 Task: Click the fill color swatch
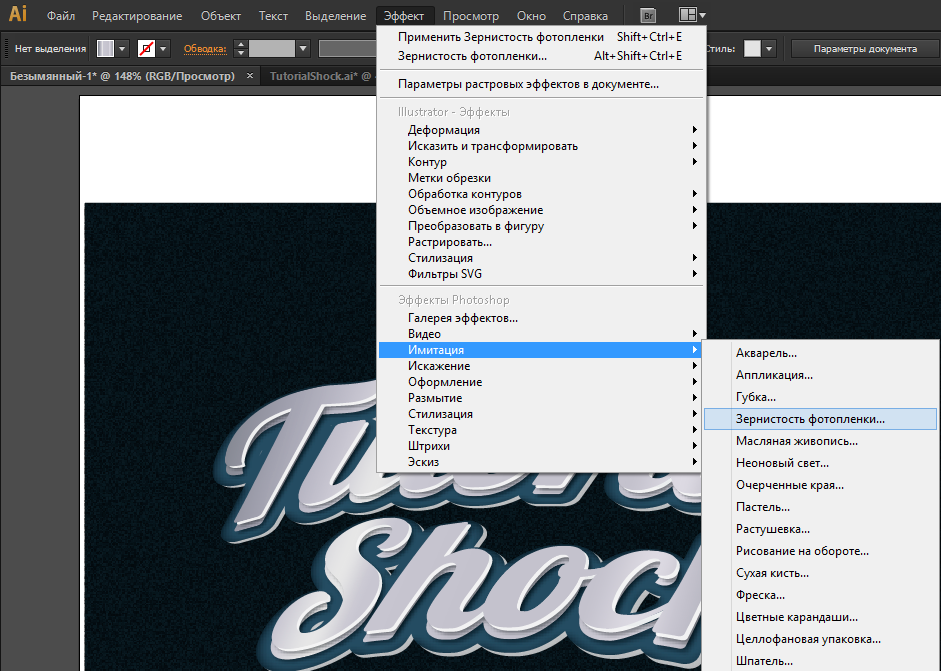click(106, 49)
